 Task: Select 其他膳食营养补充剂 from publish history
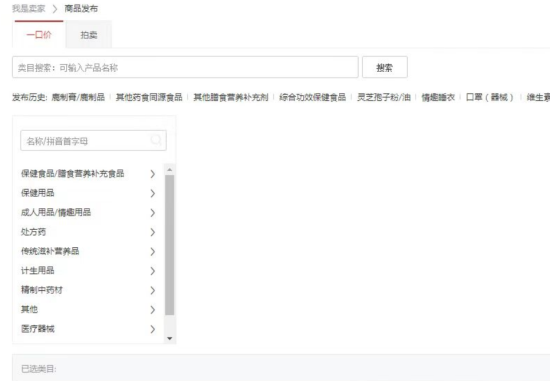click(231, 97)
